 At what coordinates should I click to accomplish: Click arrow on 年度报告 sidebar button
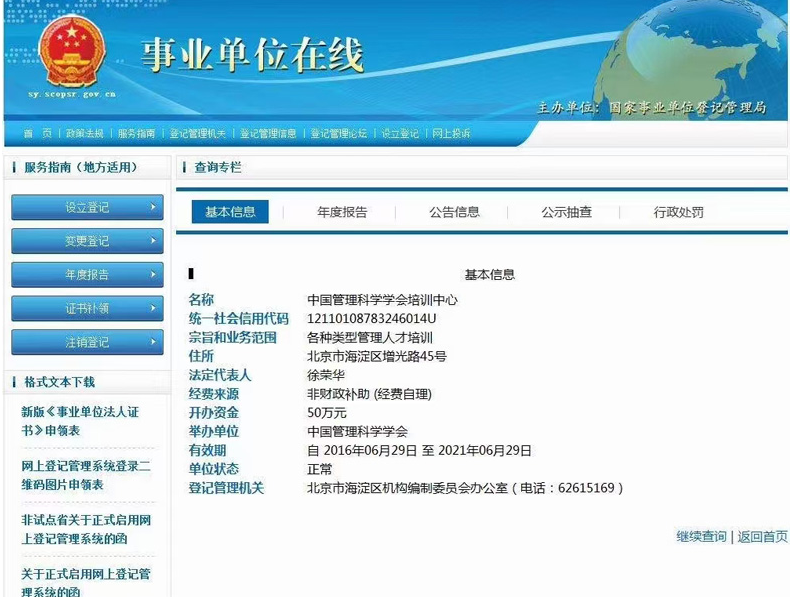tap(153, 274)
